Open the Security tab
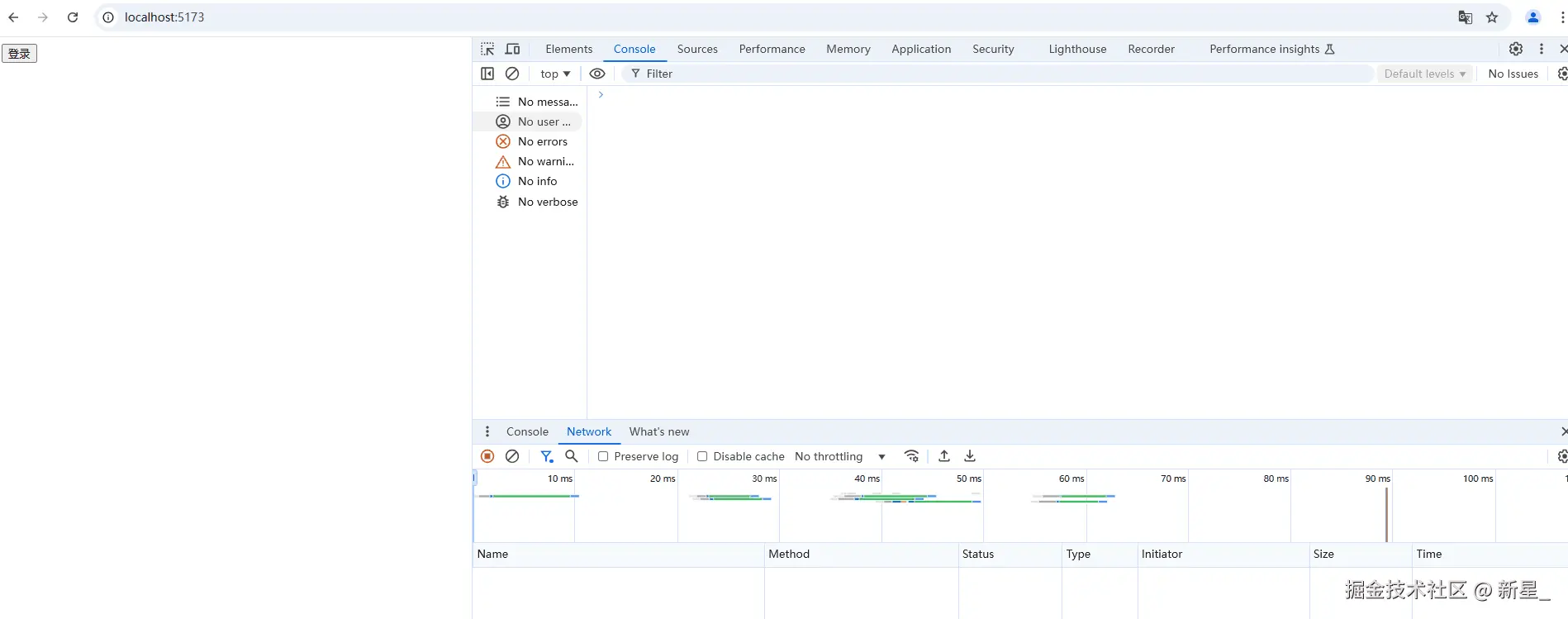This screenshot has width=1568, height=619. click(993, 50)
